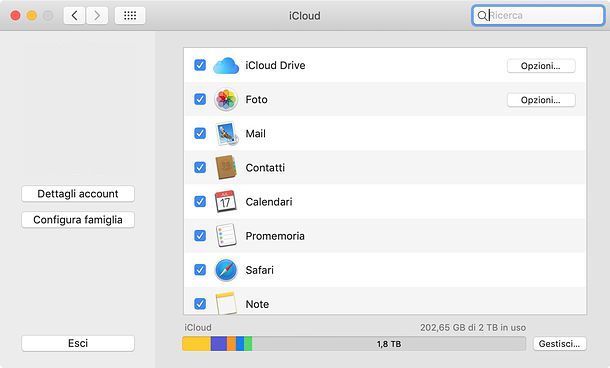Click the iCloud Drive label
This screenshot has width=610, height=368.
coord(275,65)
